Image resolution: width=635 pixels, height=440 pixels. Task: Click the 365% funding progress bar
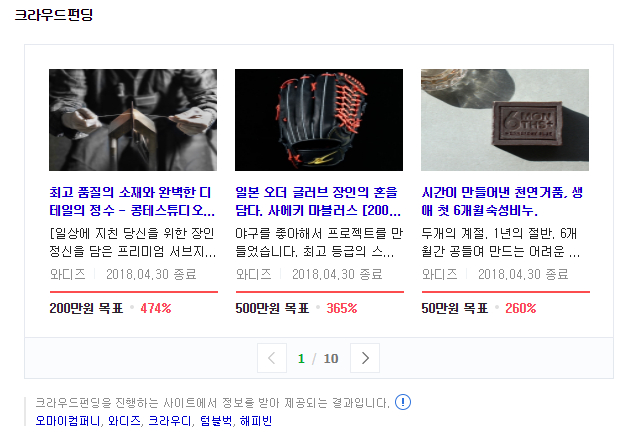point(320,291)
